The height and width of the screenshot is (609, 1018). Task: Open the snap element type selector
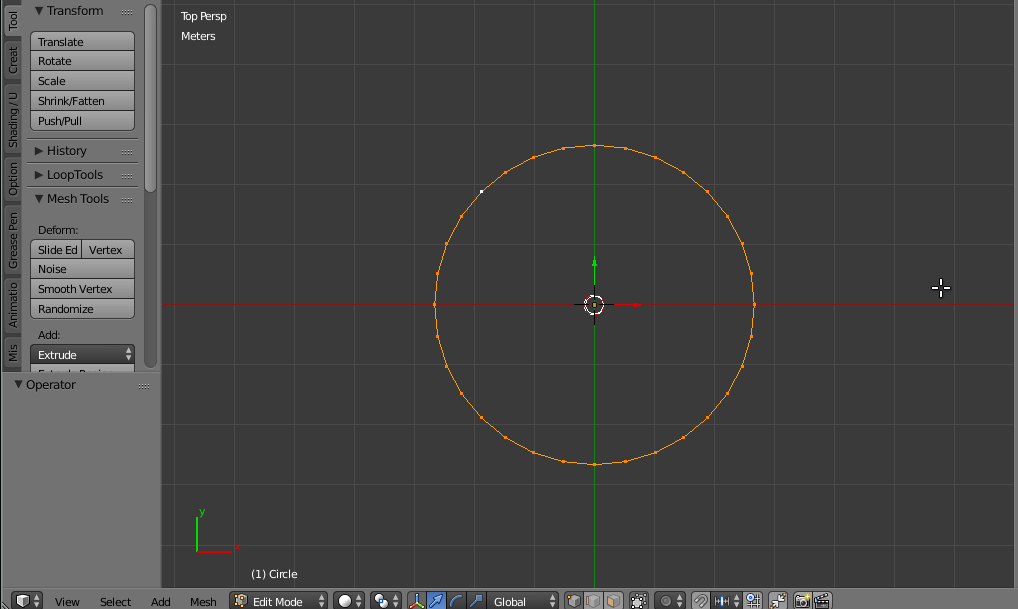pyautogui.click(x=726, y=601)
